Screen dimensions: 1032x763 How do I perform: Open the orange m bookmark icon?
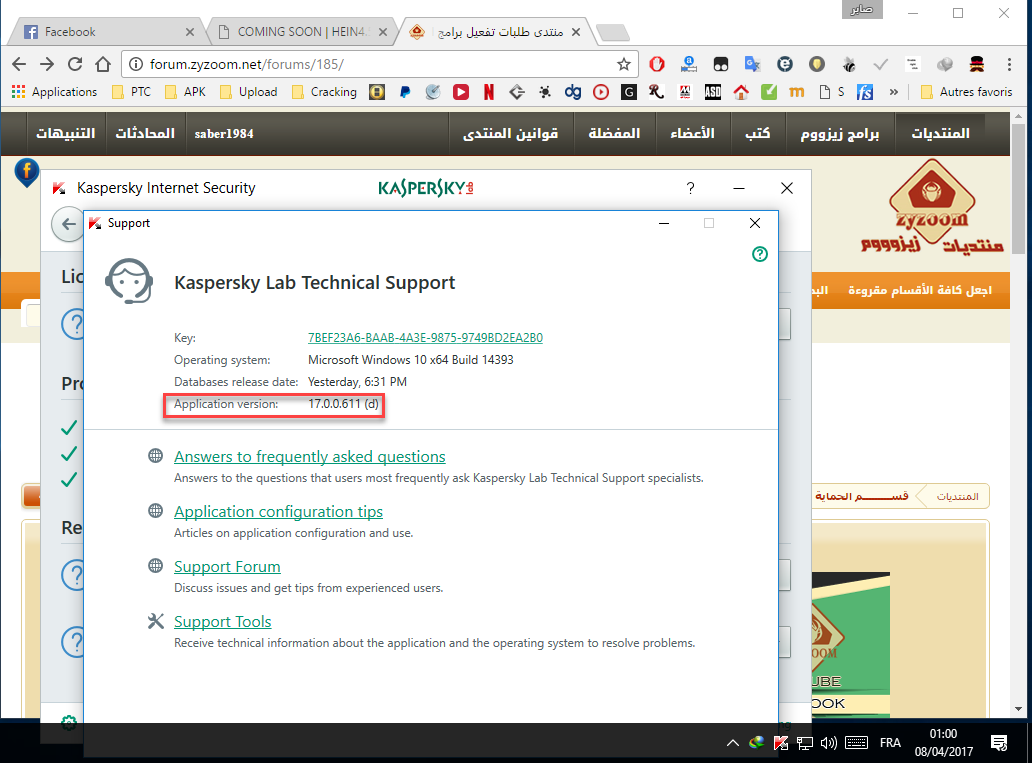(796, 92)
